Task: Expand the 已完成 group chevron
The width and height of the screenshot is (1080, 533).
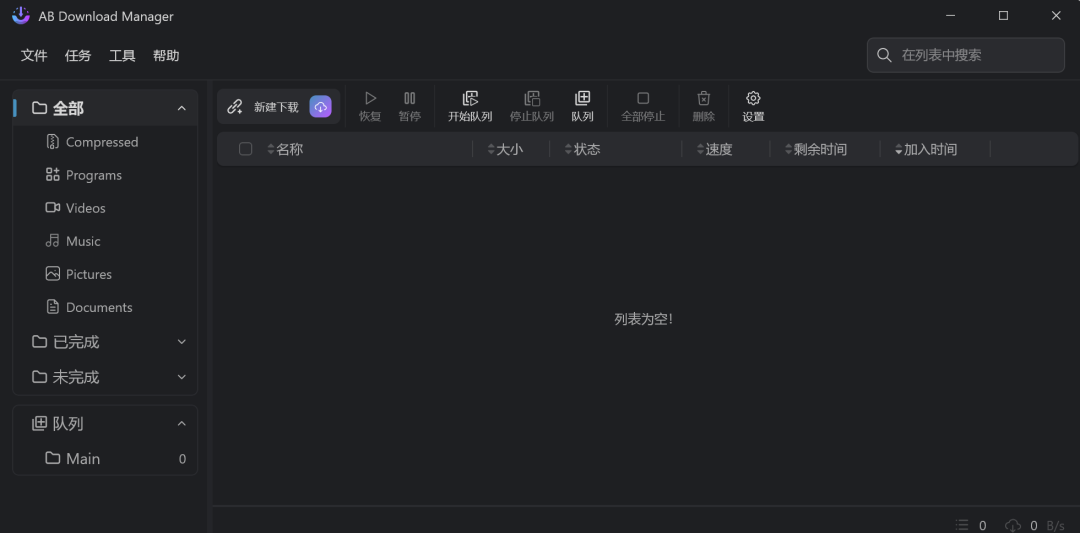Action: point(182,342)
